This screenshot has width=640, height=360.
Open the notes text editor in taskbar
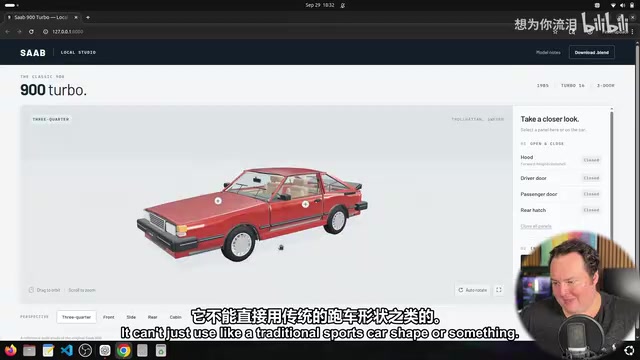48,350
